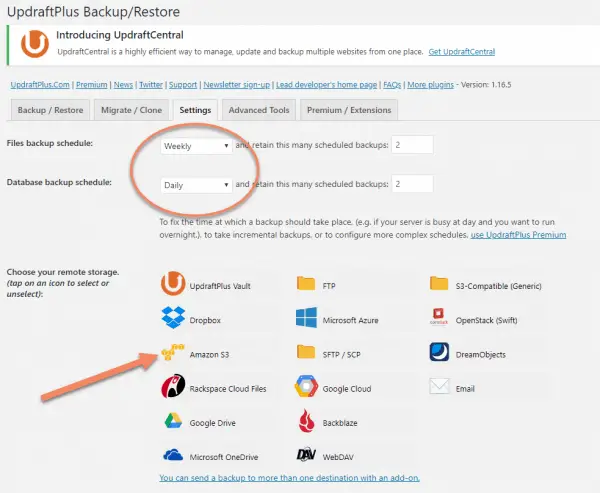The height and width of the screenshot is (493, 600).
Task: Click the 'Version: 1.16.5' text
Action: (486, 85)
